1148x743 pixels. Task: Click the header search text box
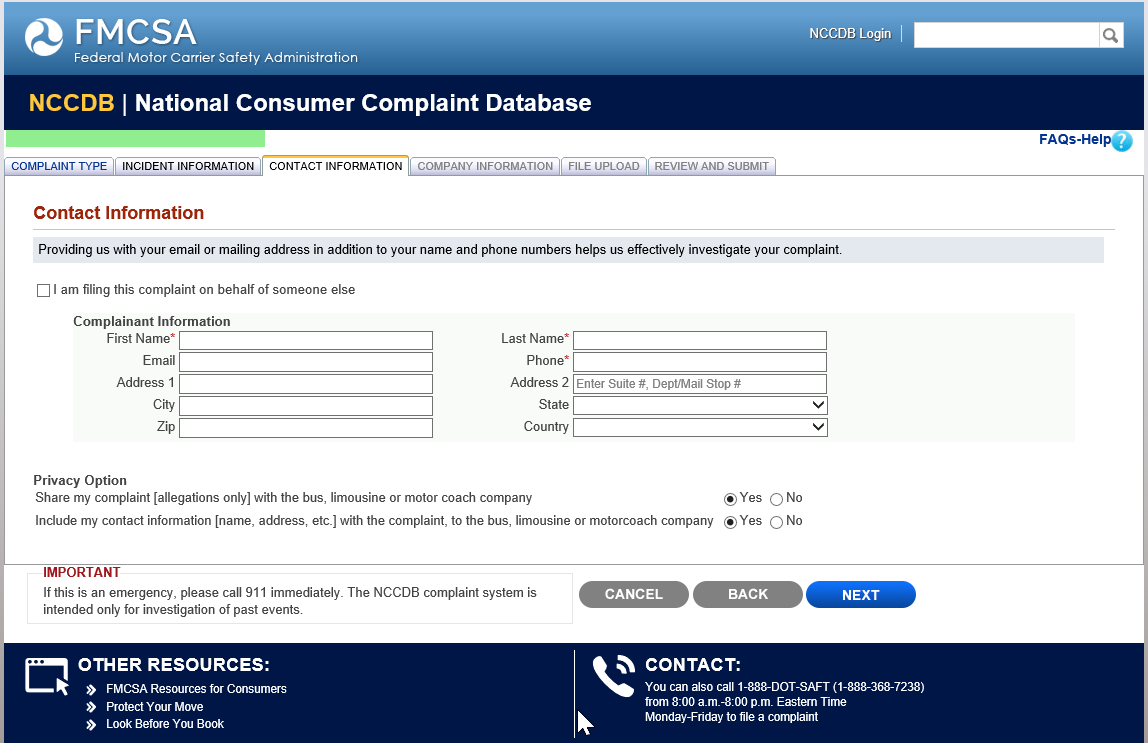click(1007, 35)
